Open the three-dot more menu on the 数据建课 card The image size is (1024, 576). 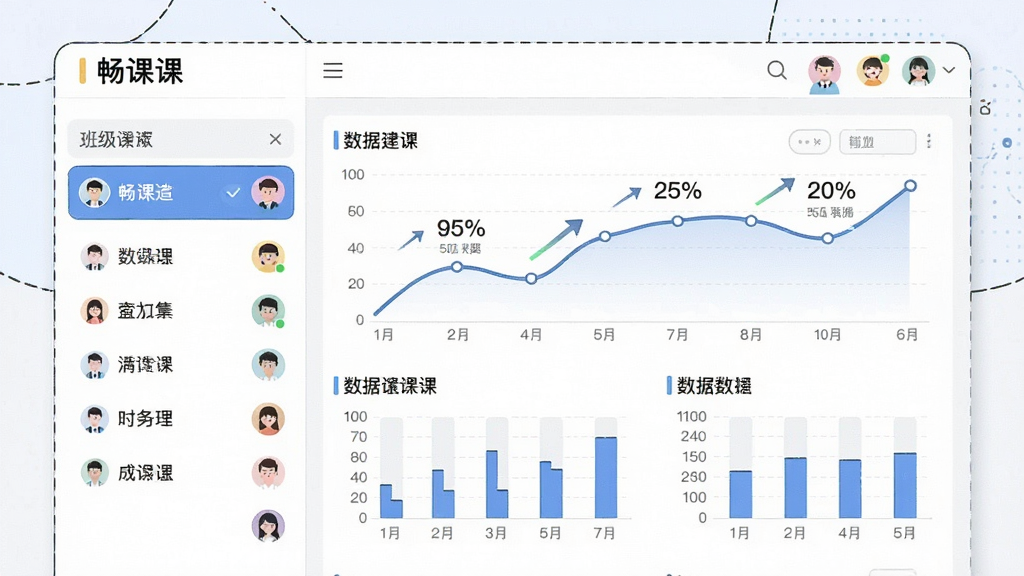click(x=929, y=141)
